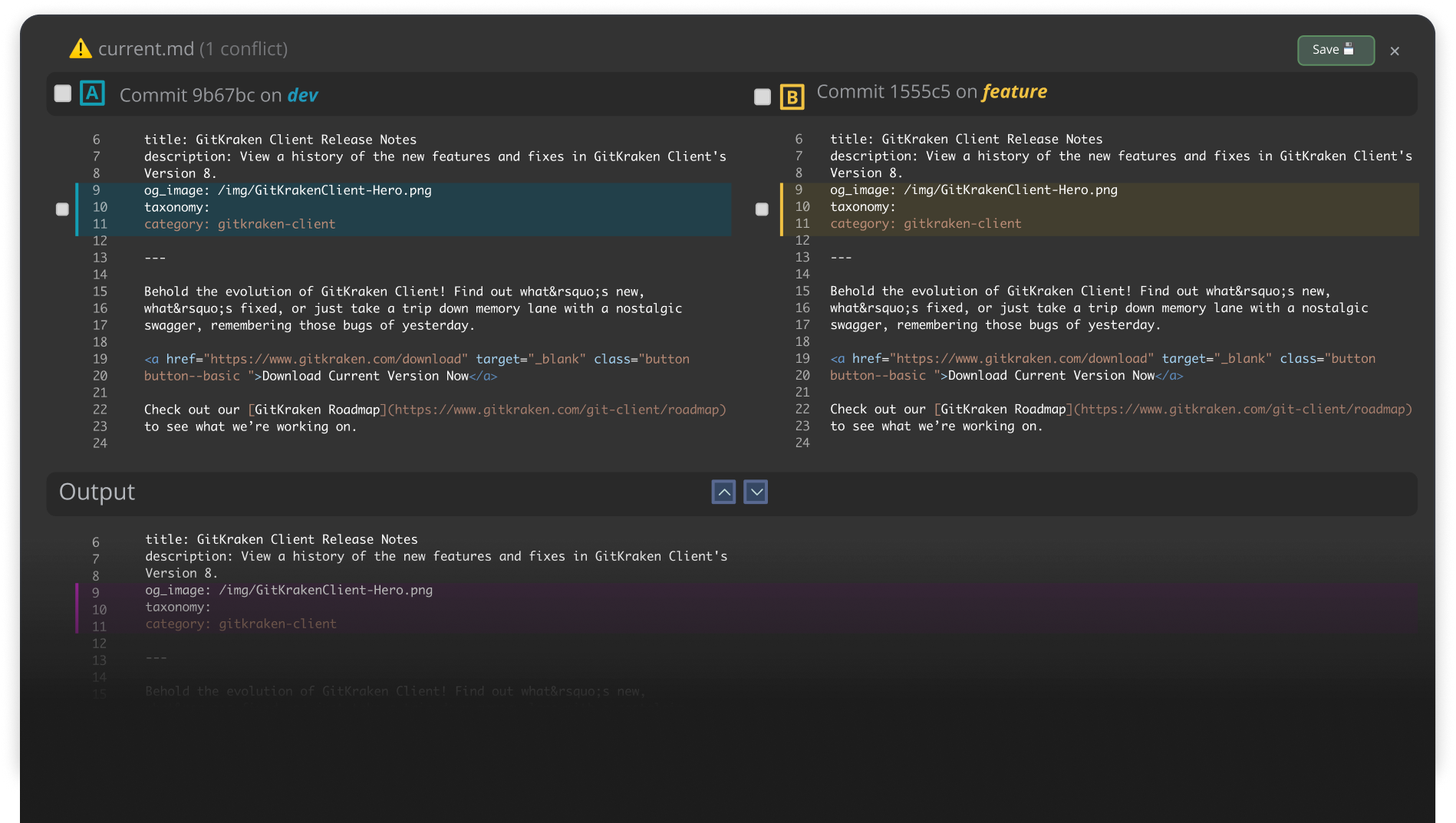Click the current.md file title
1456x823 pixels.
point(146,48)
